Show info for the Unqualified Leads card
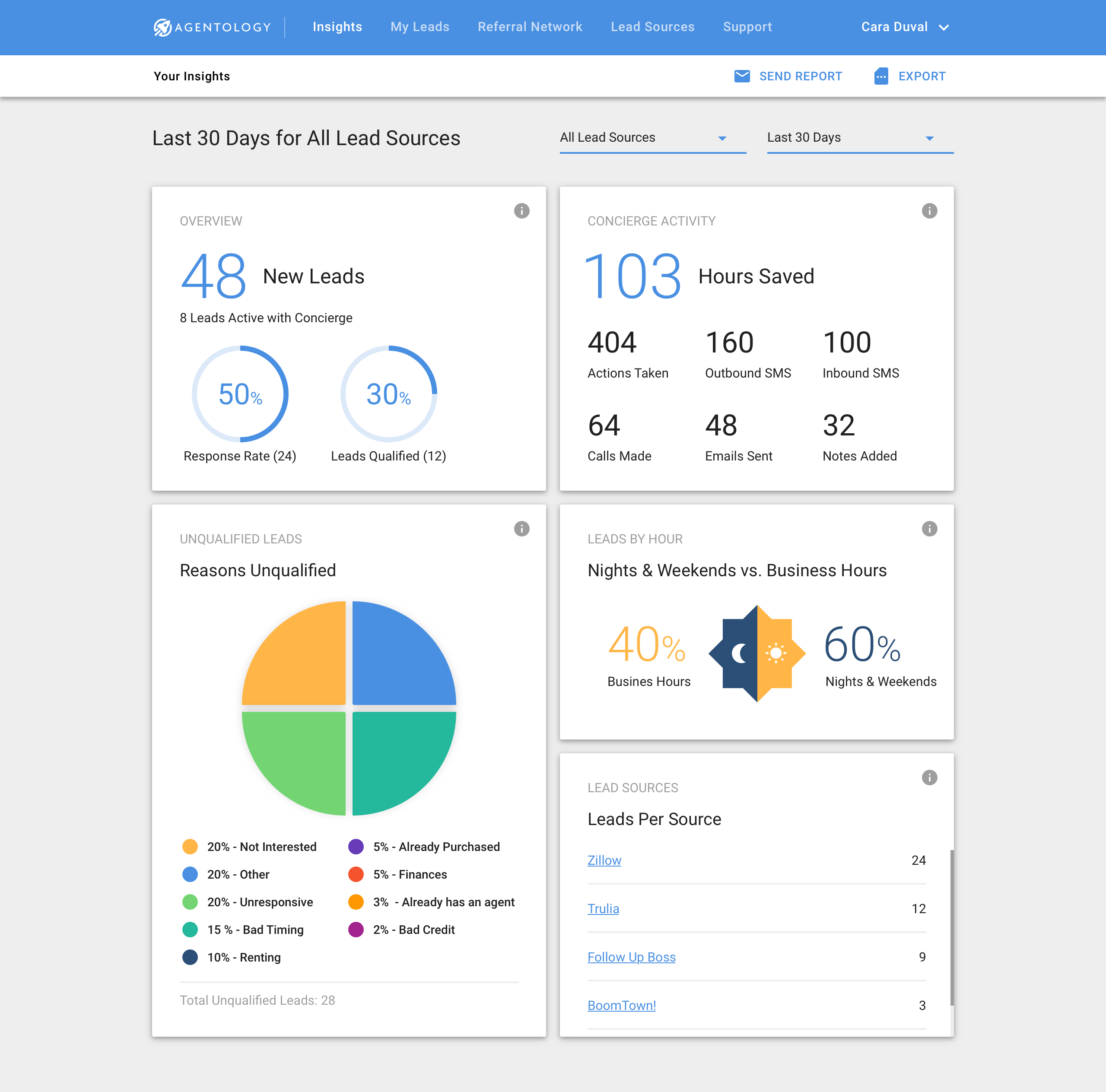This screenshot has width=1106, height=1092. (x=521, y=528)
